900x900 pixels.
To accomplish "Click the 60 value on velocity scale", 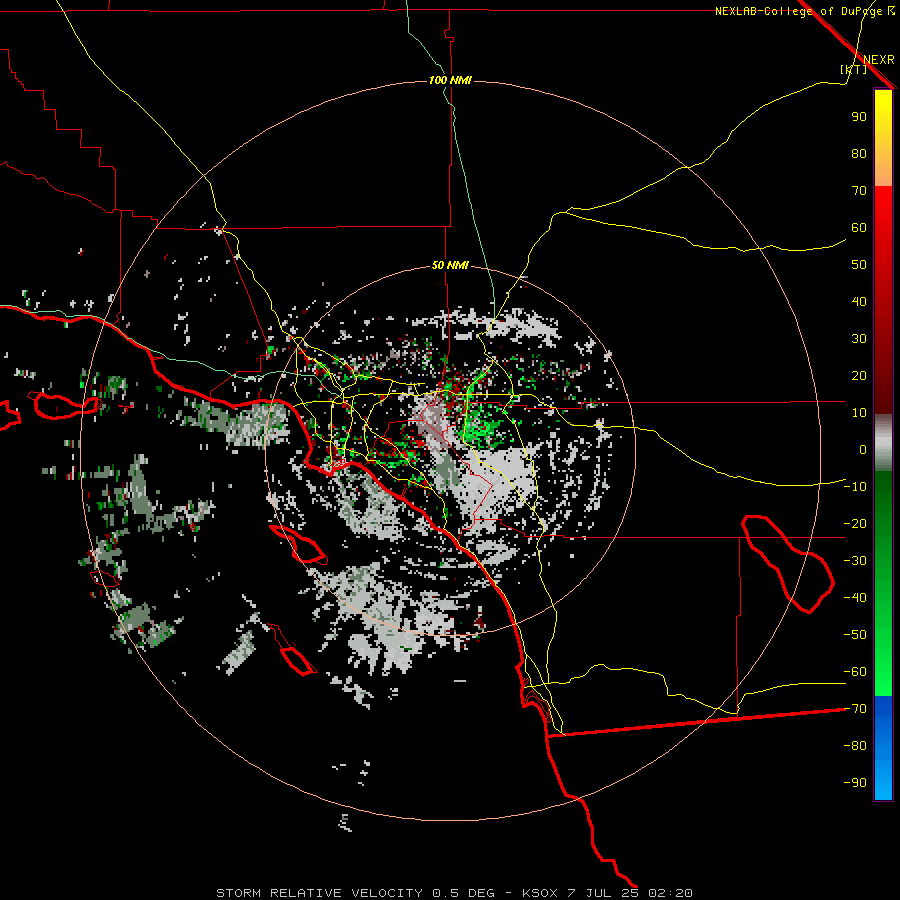I will [859, 227].
